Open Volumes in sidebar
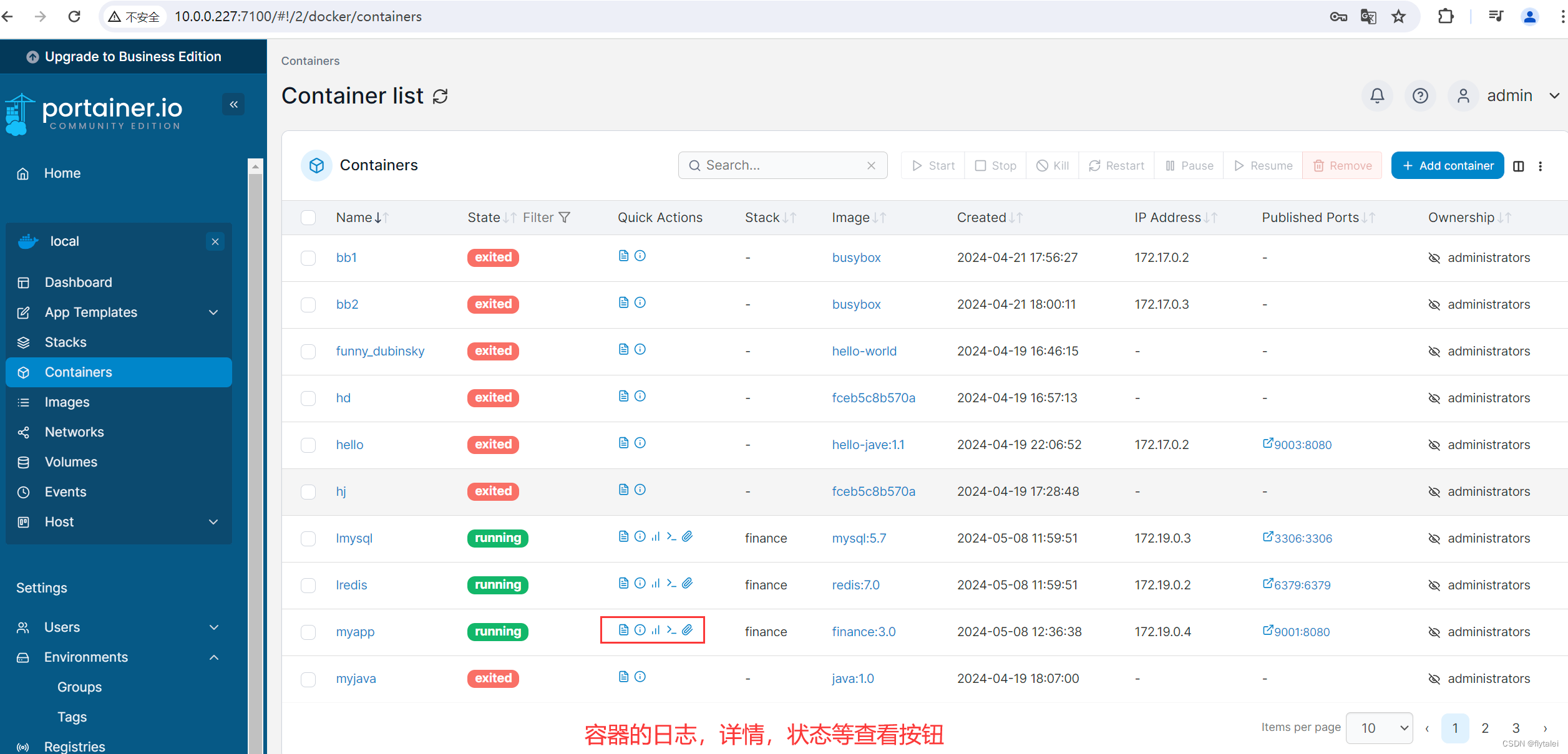The image size is (1568, 754). click(x=119, y=462)
